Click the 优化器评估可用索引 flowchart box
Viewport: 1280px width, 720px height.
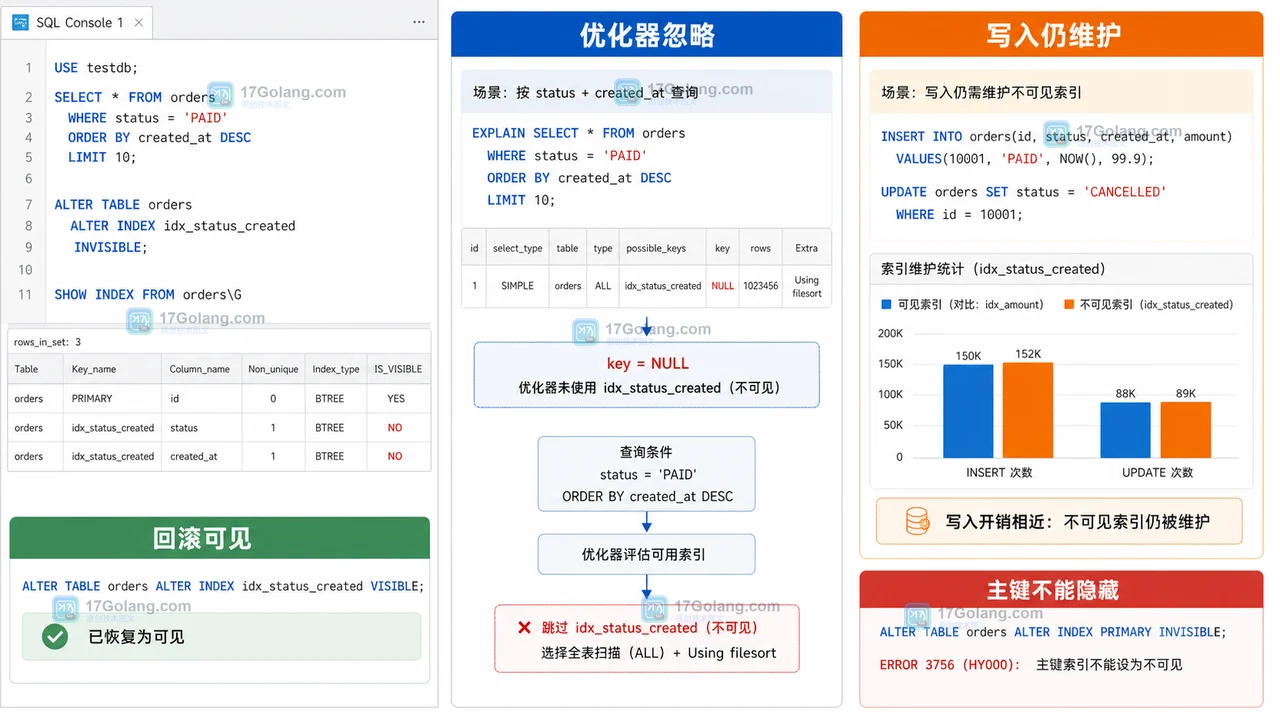click(x=646, y=554)
